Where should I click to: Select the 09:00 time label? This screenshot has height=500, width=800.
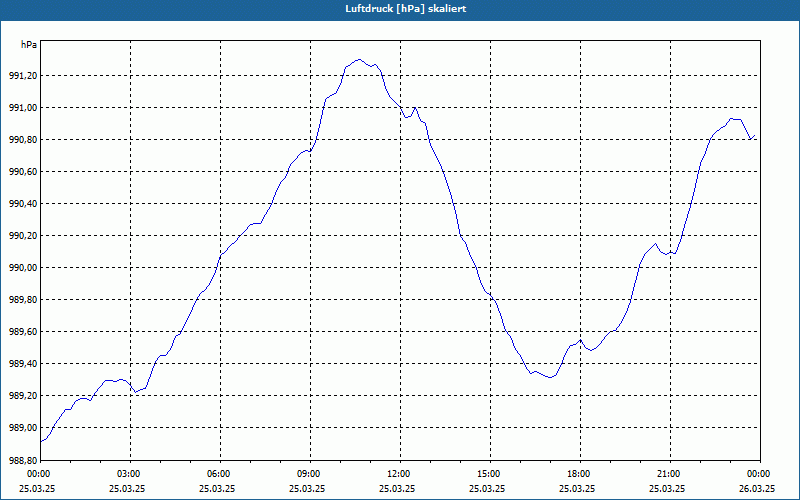(310, 474)
